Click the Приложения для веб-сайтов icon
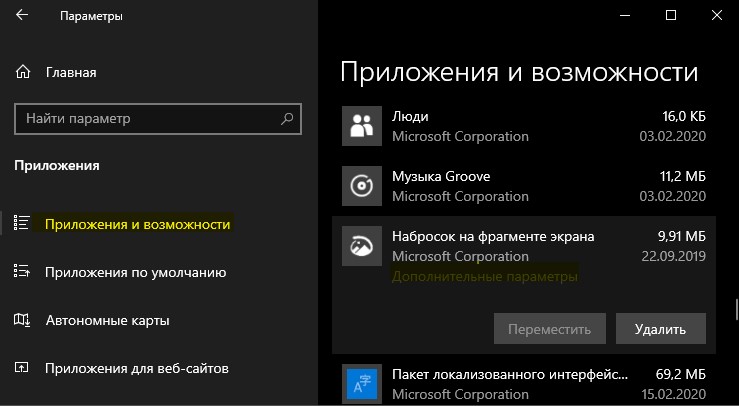 point(22,368)
